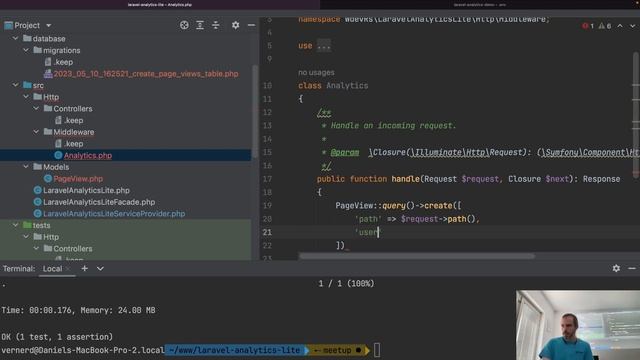Collapse the Middleware folder
This screenshot has width=640, height=360.
pos(36,132)
